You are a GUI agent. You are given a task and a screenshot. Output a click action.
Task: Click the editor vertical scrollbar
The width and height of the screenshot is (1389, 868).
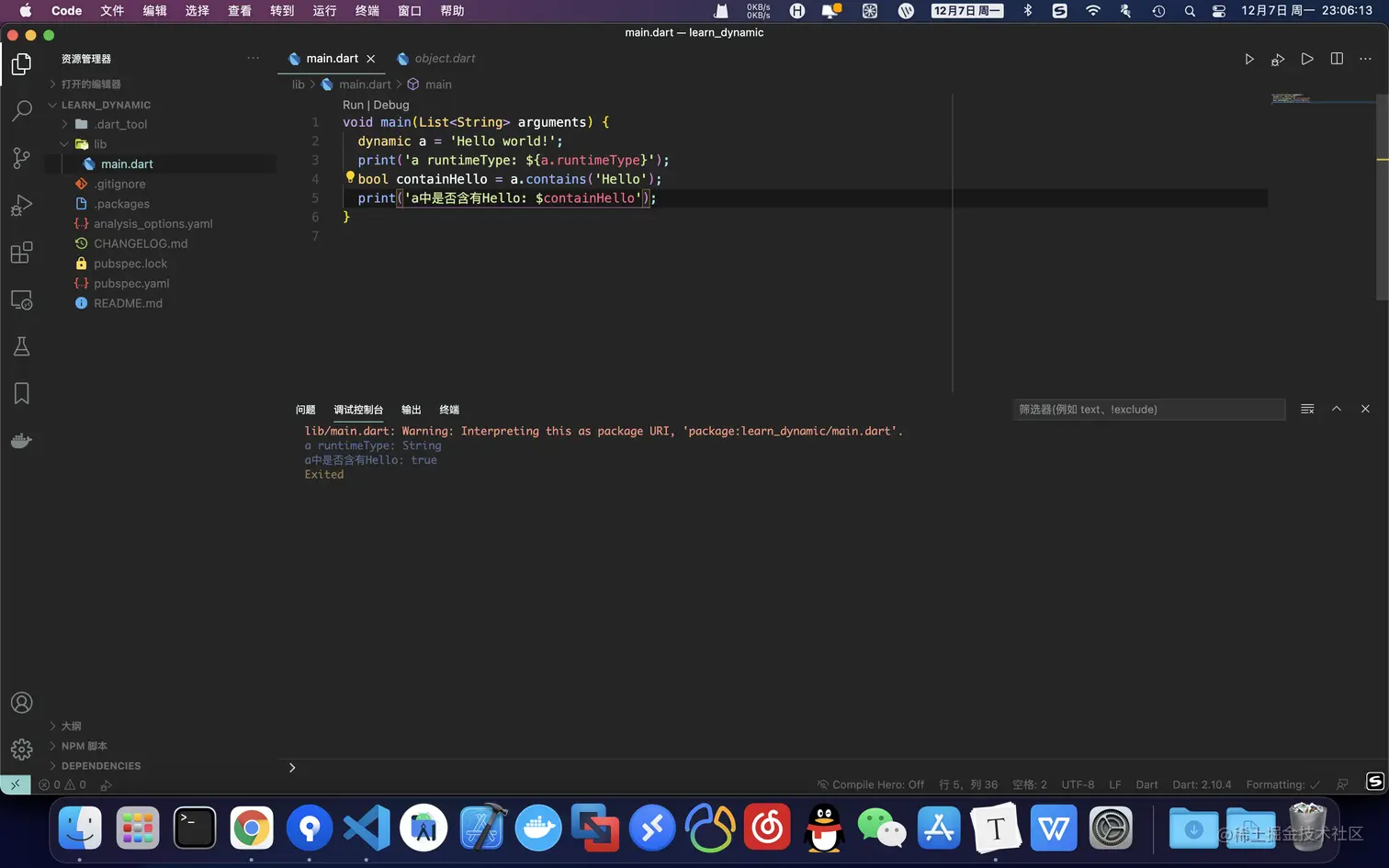[x=1382, y=197]
